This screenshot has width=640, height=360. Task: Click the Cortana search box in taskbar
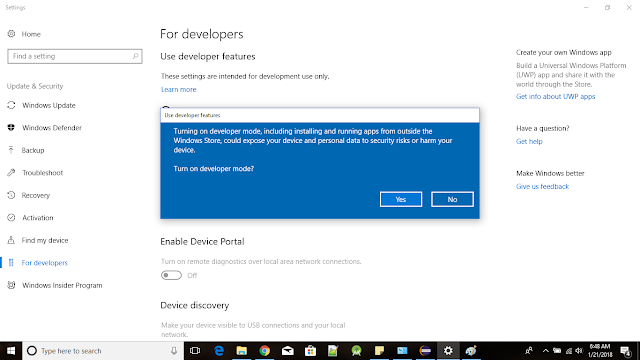coord(103,351)
